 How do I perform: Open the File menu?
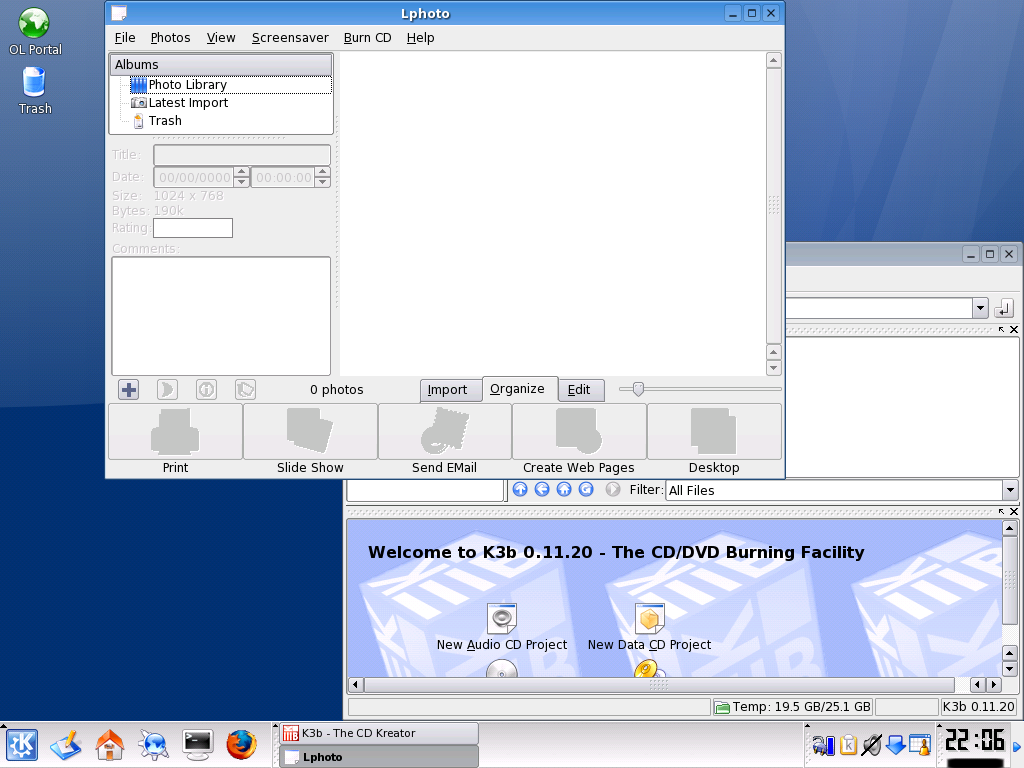125,38
